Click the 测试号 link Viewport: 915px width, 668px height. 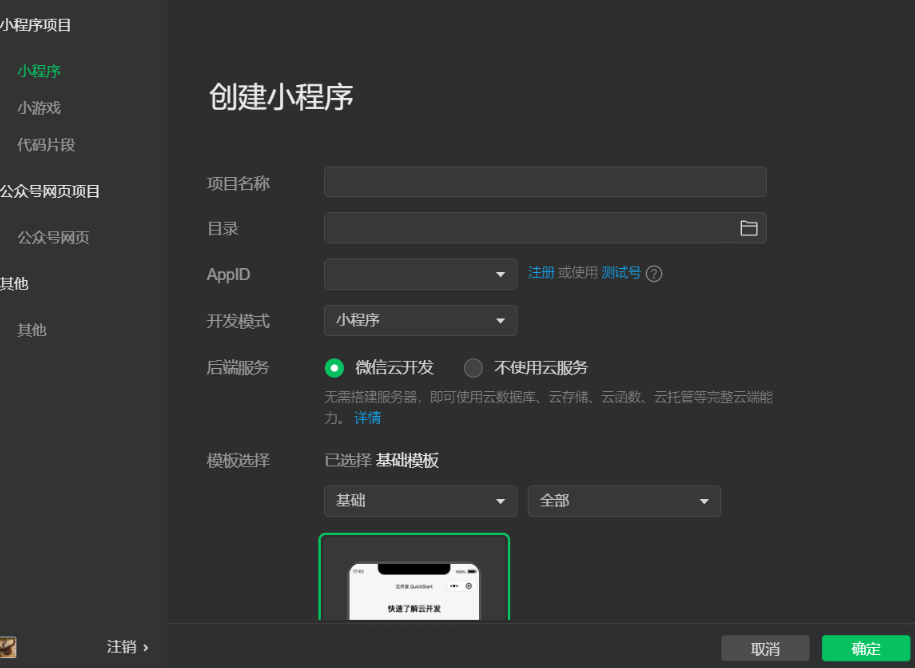tap(621, 273)
